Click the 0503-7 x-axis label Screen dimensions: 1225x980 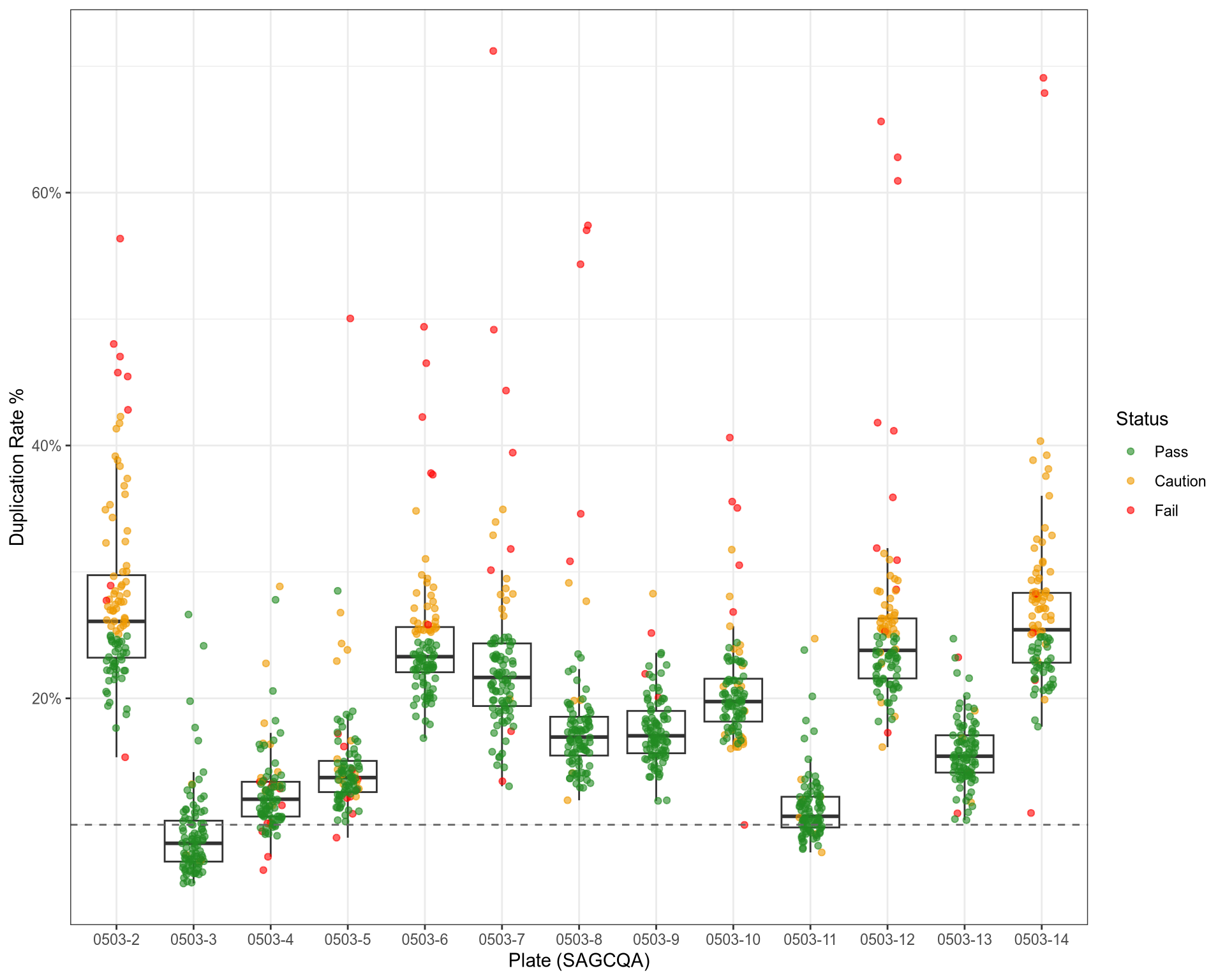(x=501, y=939)
